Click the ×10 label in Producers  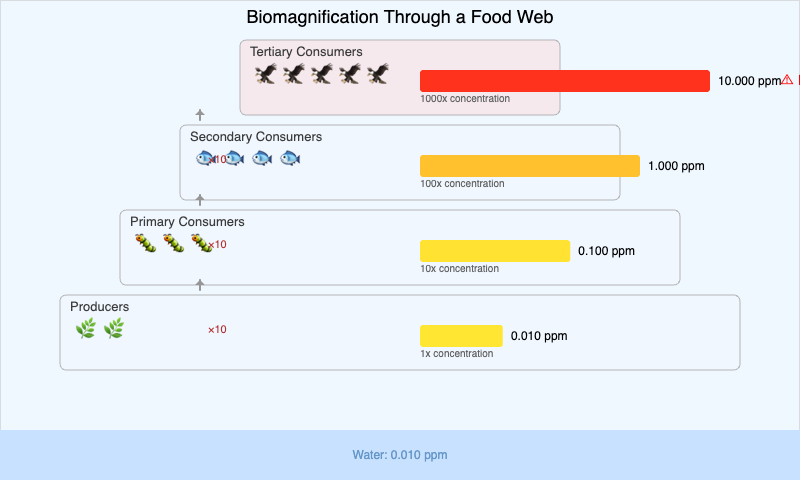click(217, 330)
